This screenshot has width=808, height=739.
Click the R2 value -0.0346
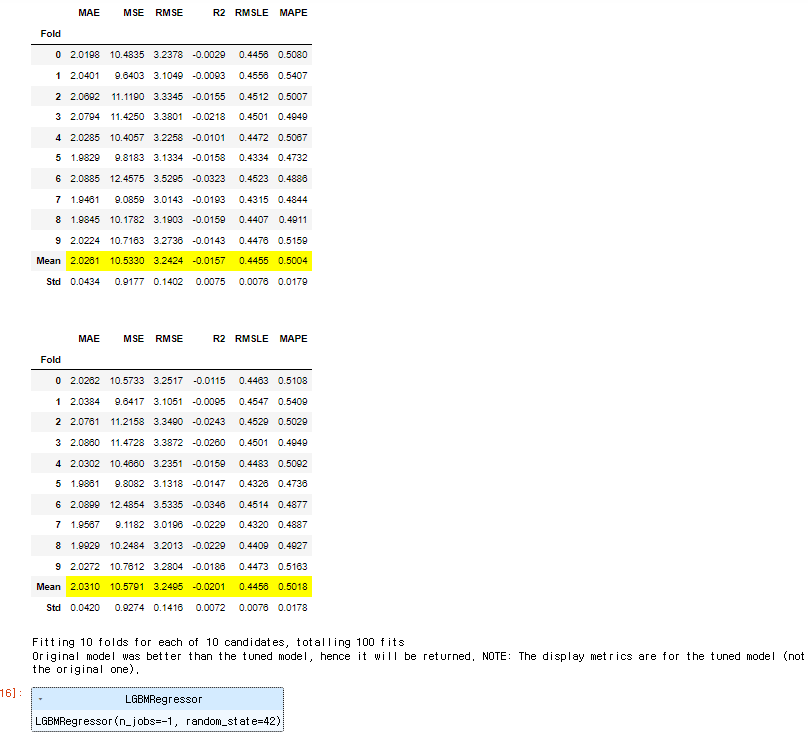209,505
